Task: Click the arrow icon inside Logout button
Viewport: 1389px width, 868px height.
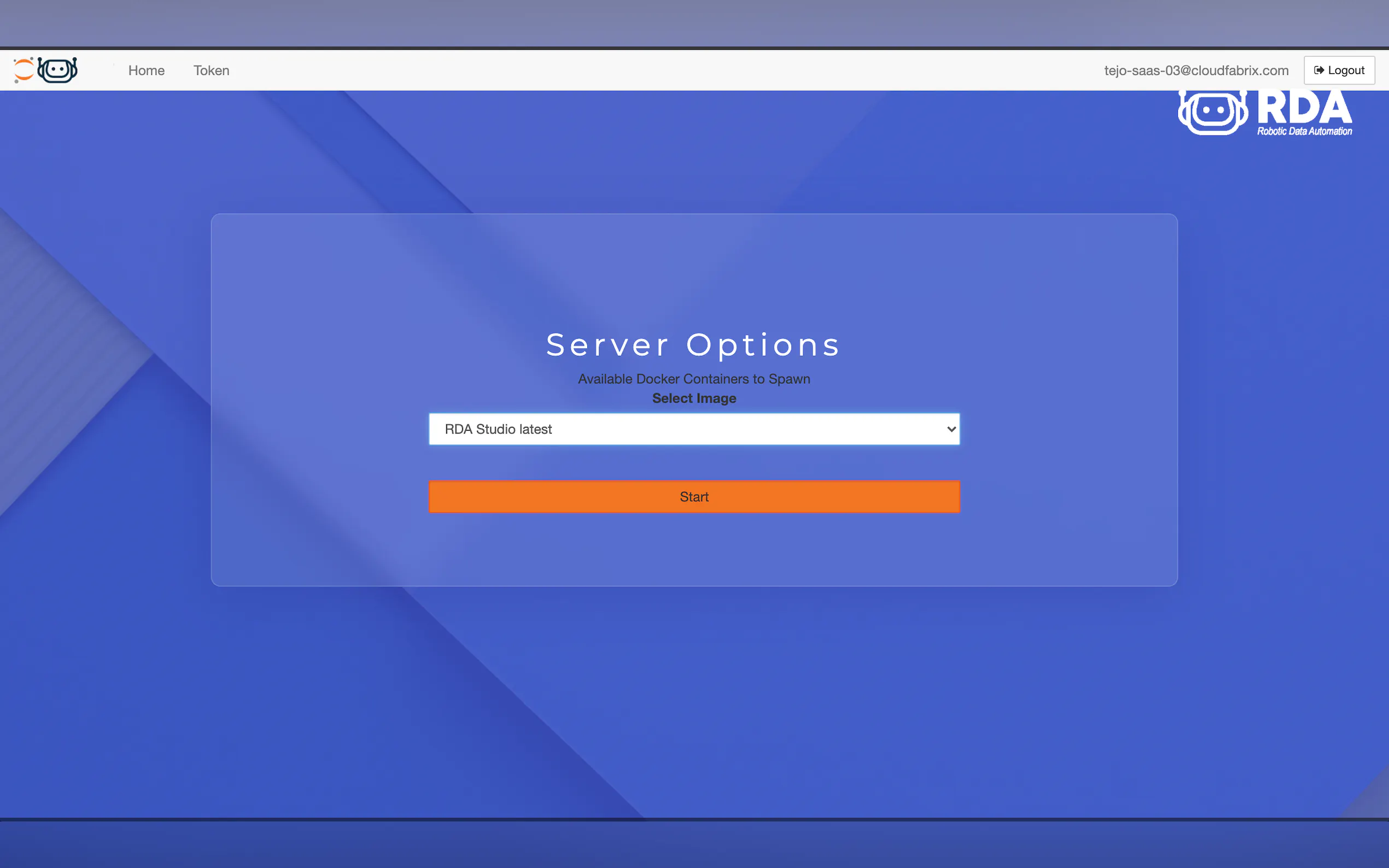Action: coord(1319,70)
